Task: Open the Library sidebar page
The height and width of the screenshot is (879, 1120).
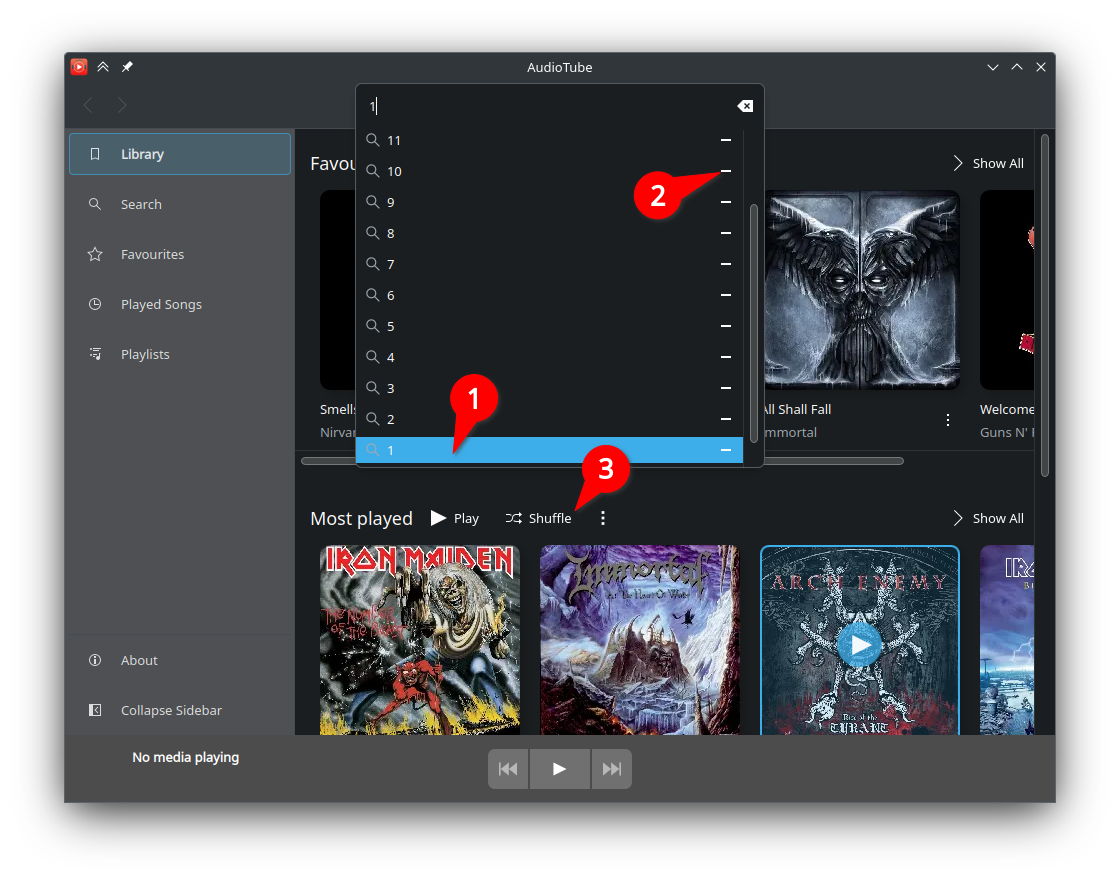Action: tap(180, 154)
